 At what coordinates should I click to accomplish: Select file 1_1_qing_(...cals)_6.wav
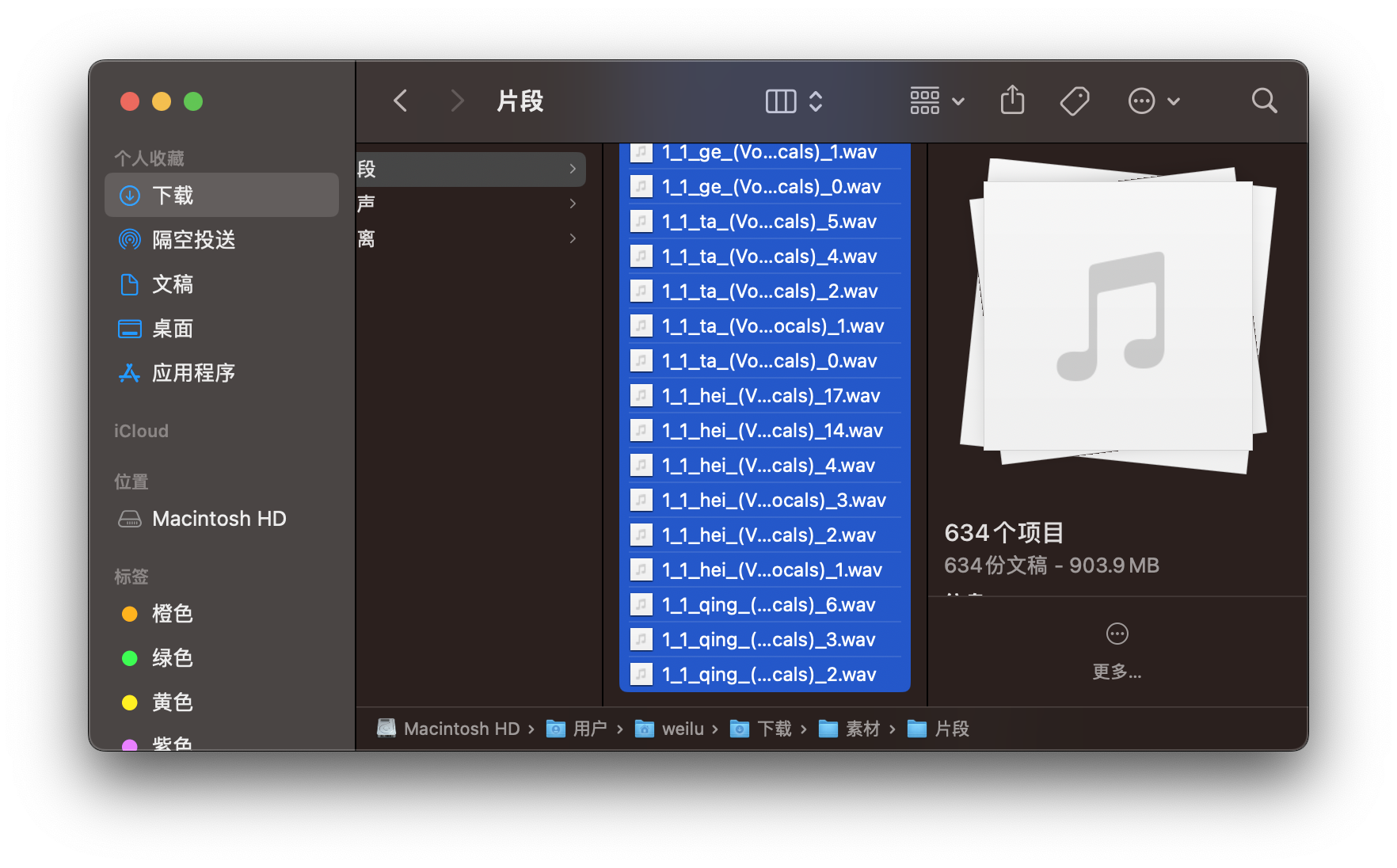click(765, 605)
